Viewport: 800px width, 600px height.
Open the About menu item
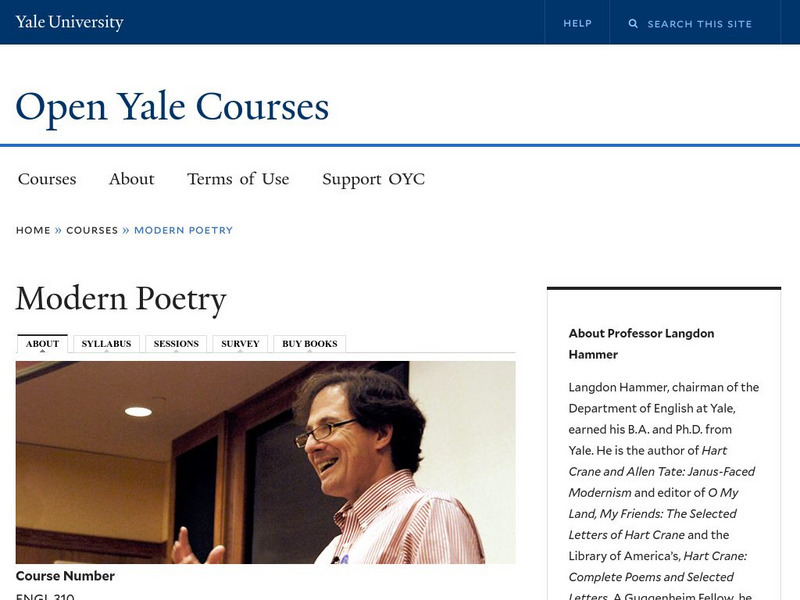(x=131, y=179)
